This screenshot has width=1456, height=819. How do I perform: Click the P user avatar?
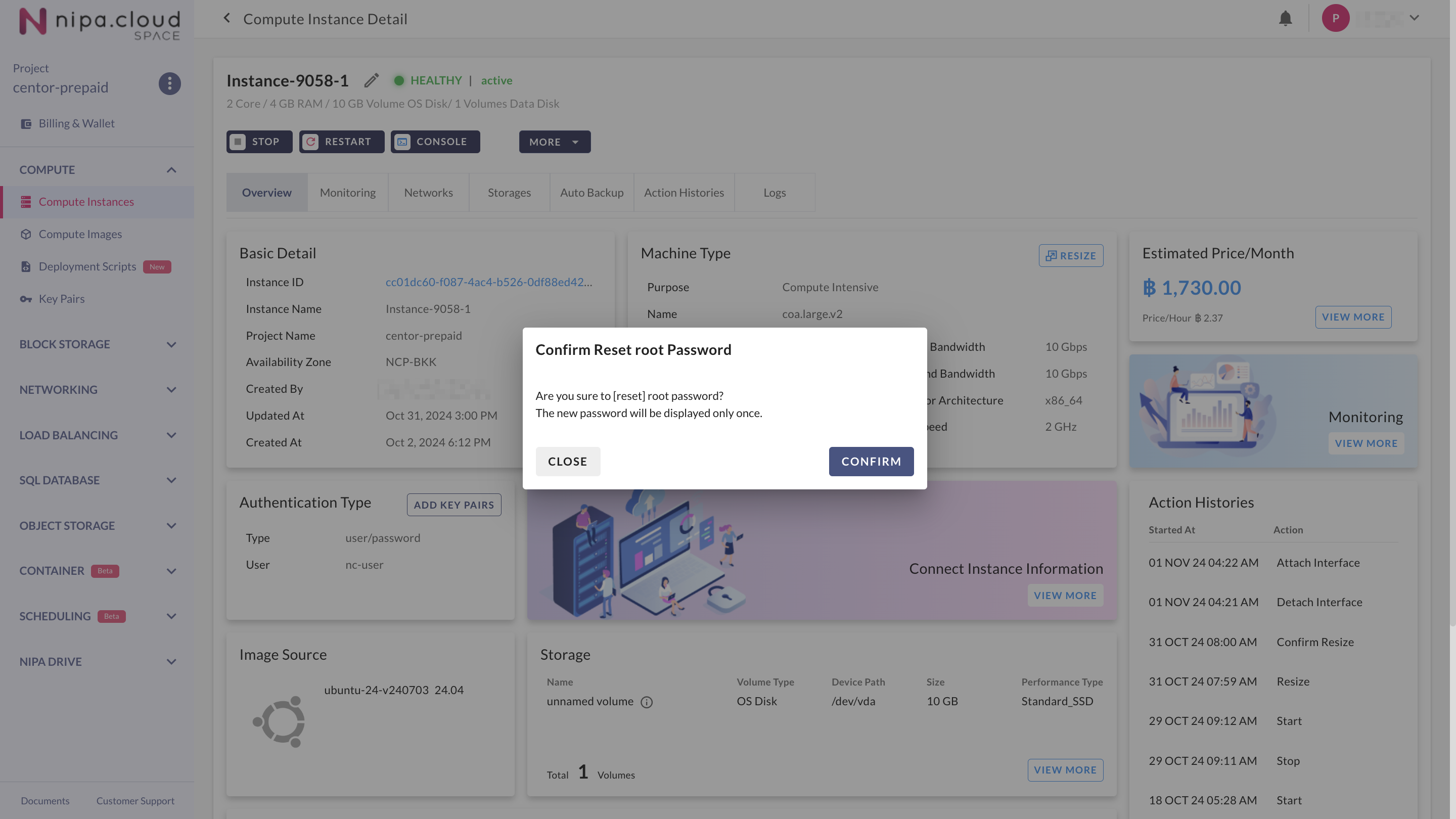click(x=1335, y=18)
